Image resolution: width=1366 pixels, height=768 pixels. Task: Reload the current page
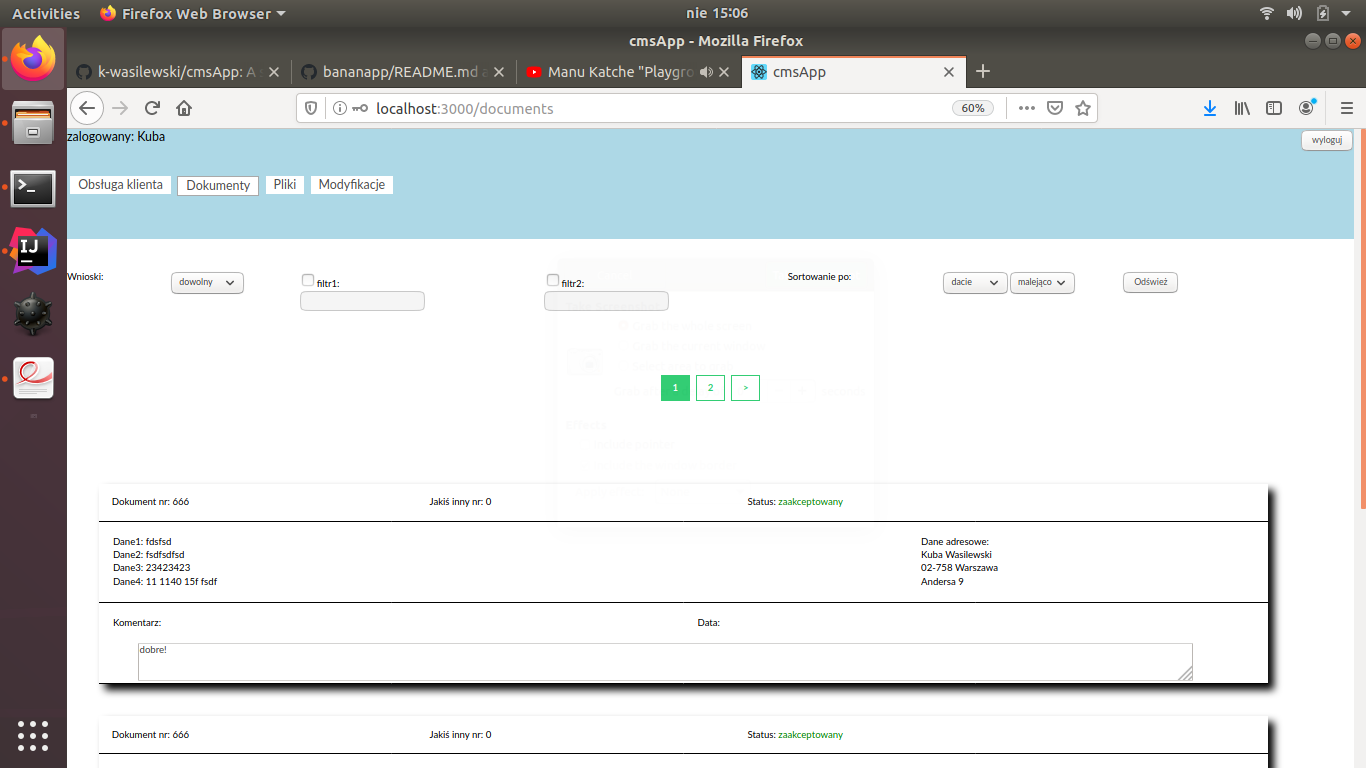(152, 108)
